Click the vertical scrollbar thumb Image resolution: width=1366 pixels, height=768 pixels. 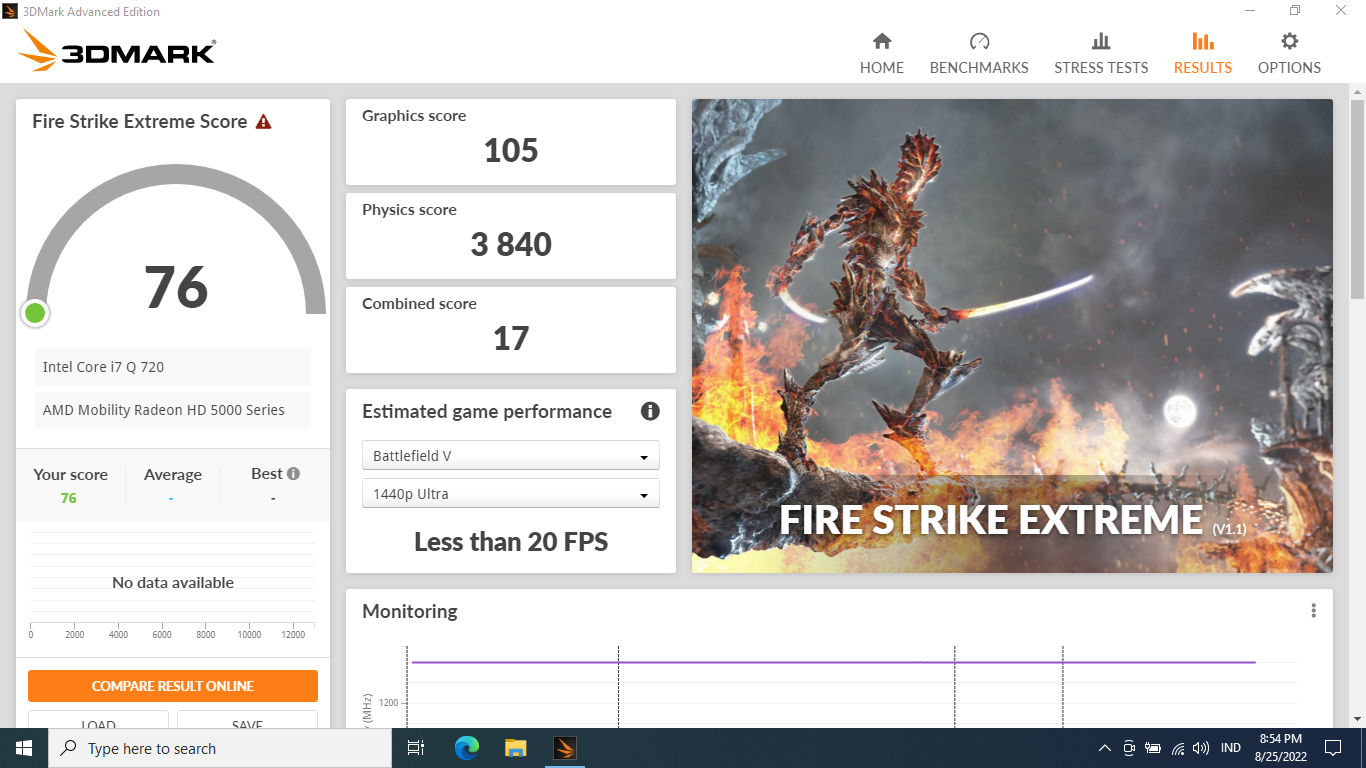tap(1357, 198)
